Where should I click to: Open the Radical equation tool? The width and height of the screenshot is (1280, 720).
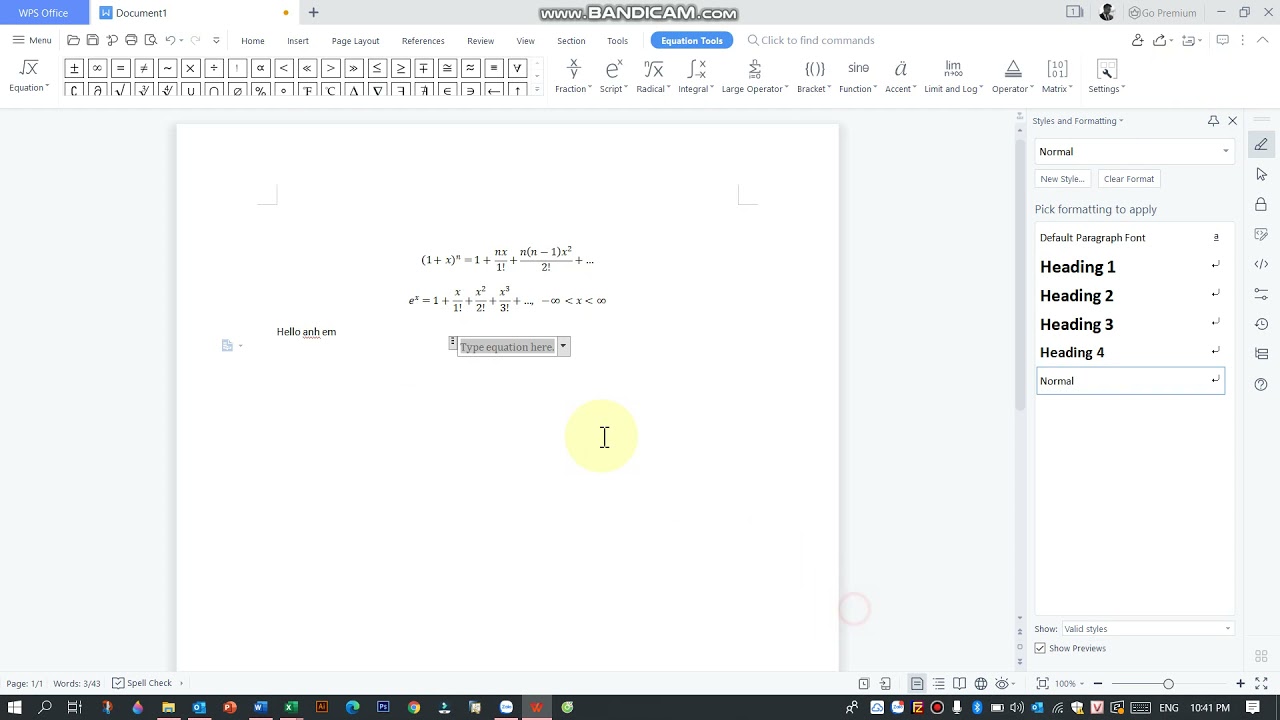click(653, 76)
